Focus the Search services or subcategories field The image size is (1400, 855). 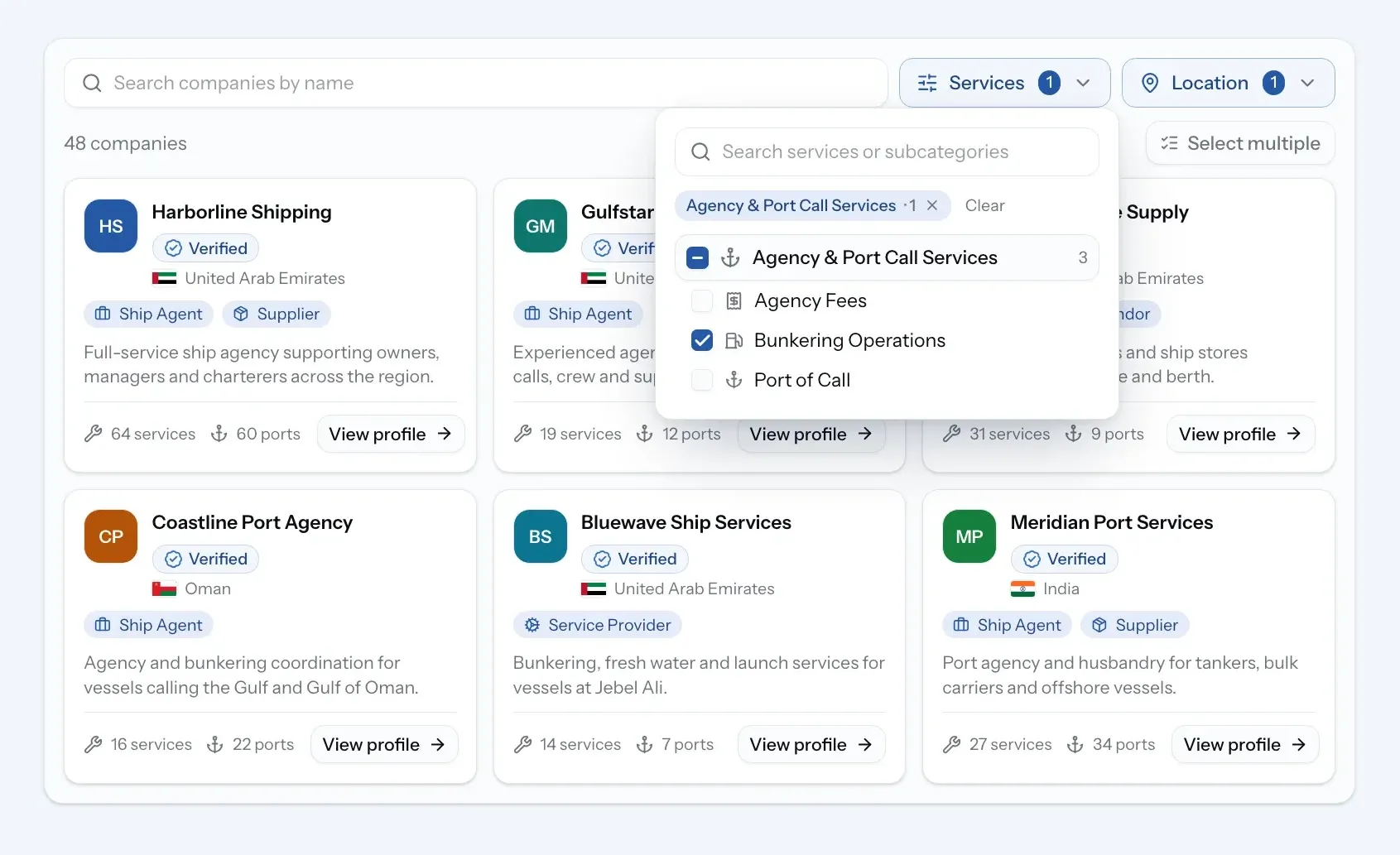click(x=887, y=151)
